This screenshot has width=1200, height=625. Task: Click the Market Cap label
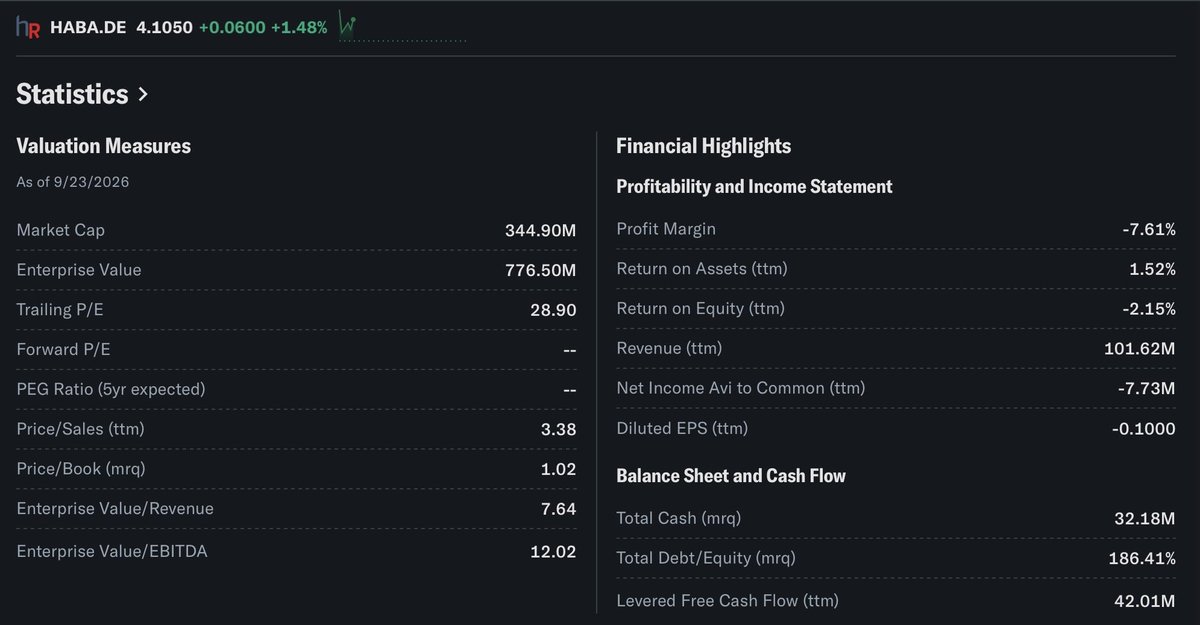tap(60, 230)
